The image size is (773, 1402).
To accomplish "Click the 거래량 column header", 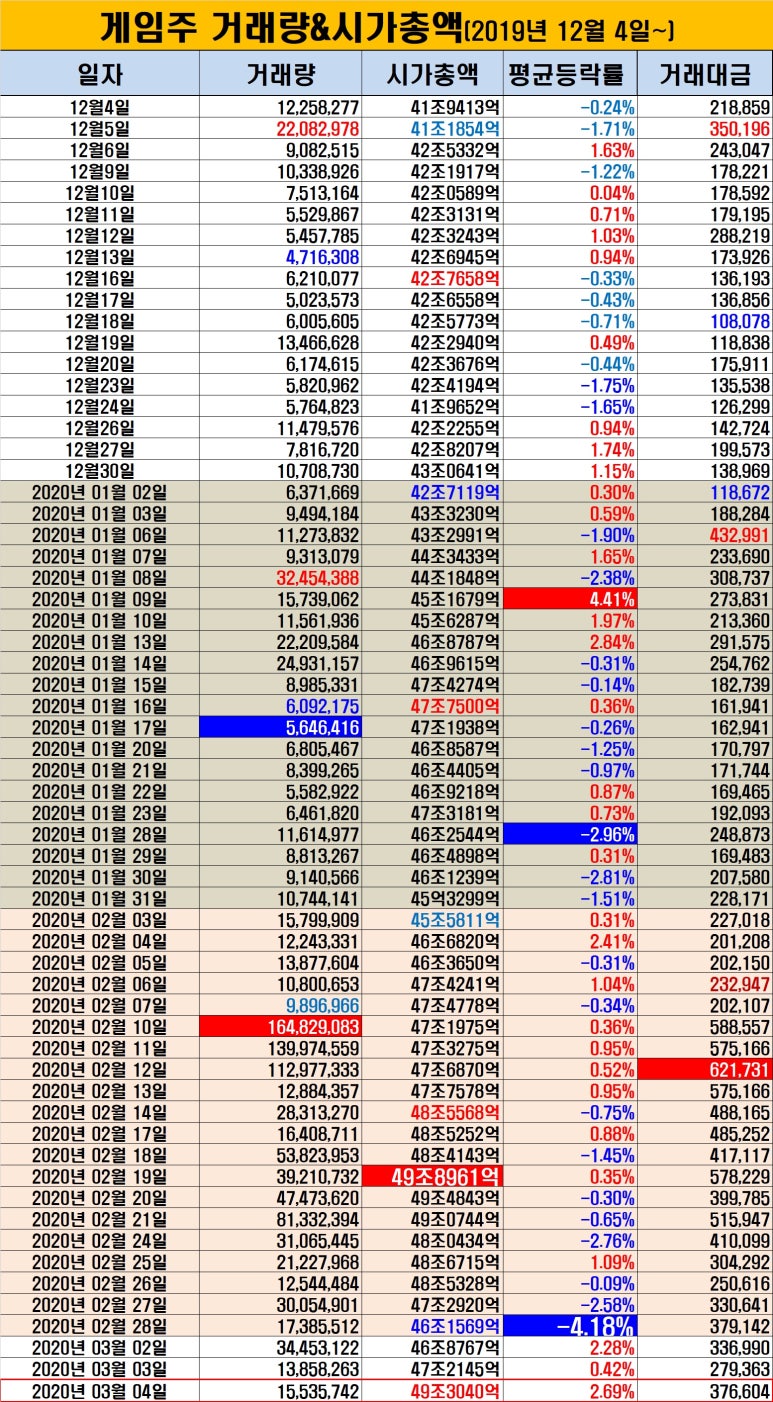I will [x=281, y=74].
